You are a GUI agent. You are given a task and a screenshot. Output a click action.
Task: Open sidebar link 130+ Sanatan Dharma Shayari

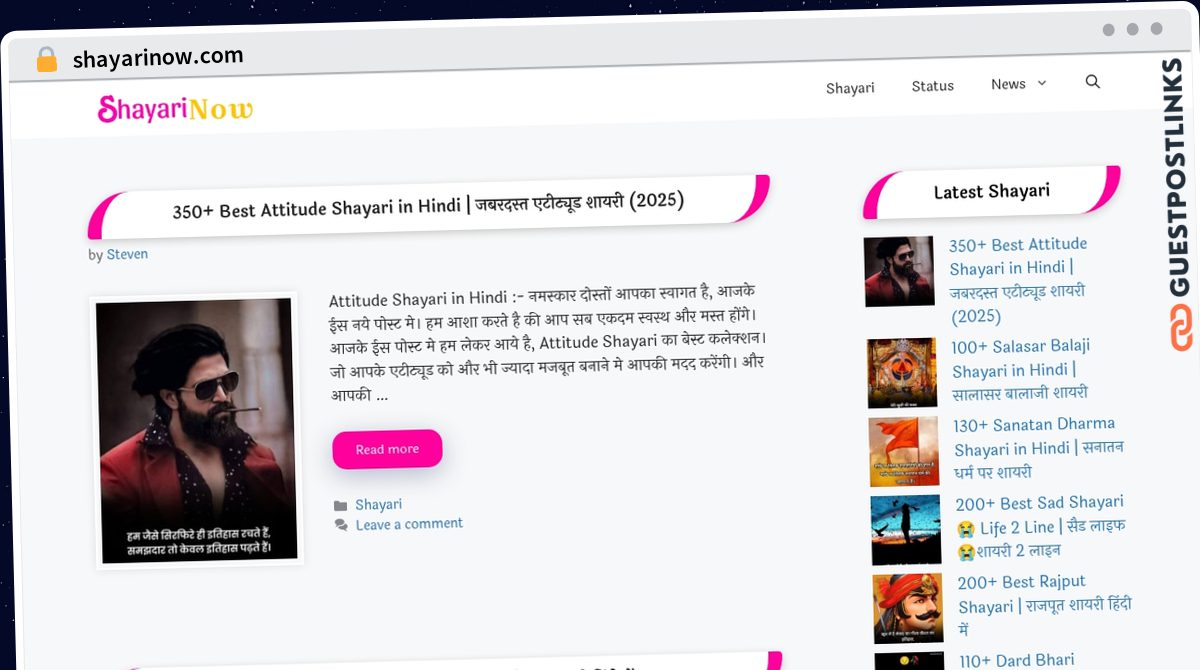pos(1037,448)
